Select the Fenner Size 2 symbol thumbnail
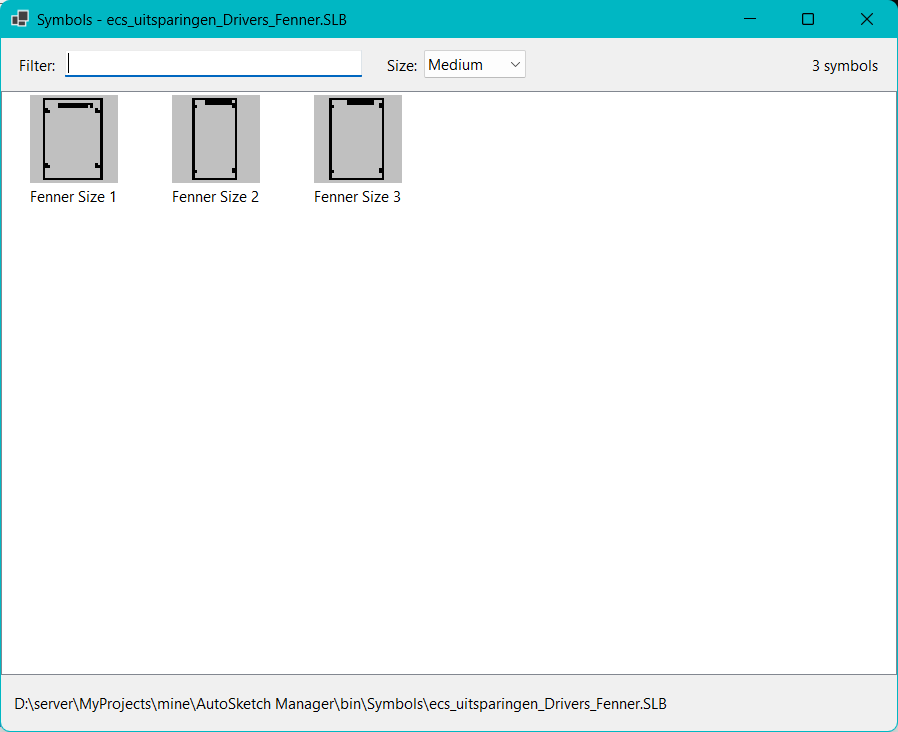 click(216, 139)
